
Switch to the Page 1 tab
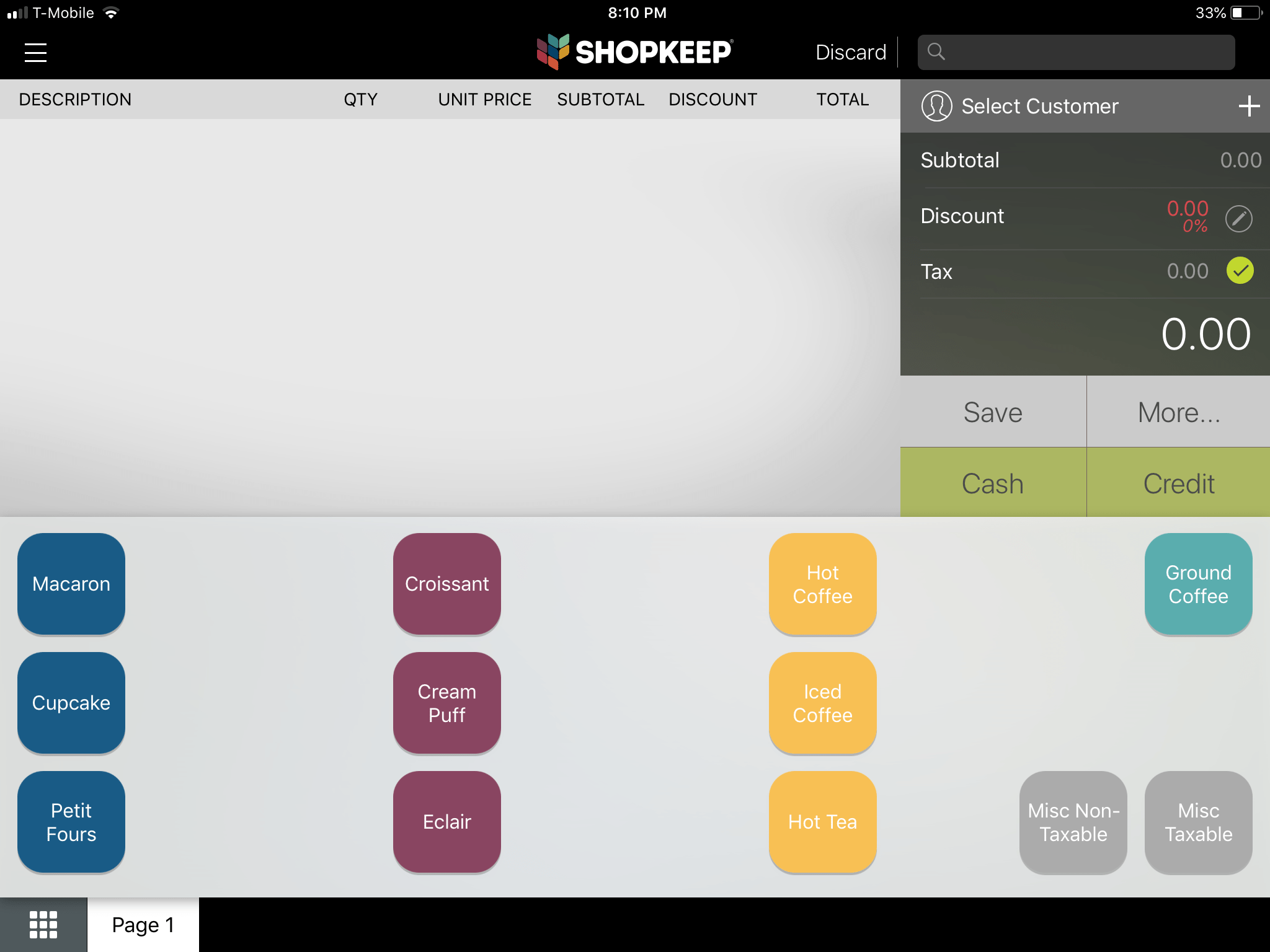tap(143, 924)
